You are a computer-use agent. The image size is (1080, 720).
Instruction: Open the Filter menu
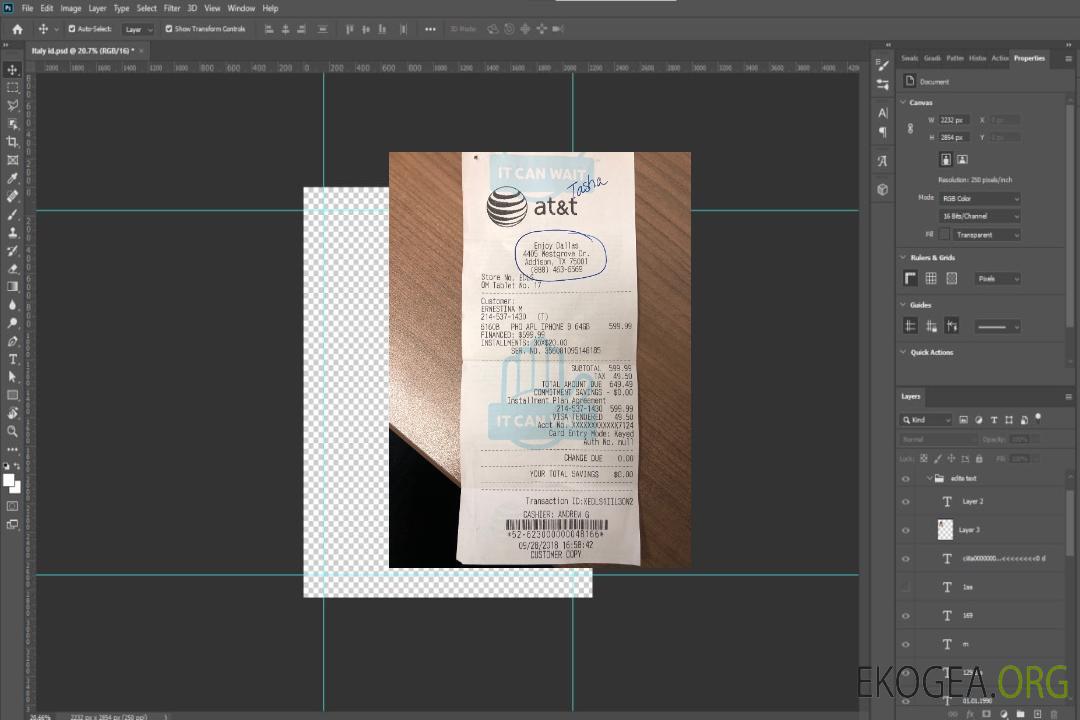(x=172, y=8)
